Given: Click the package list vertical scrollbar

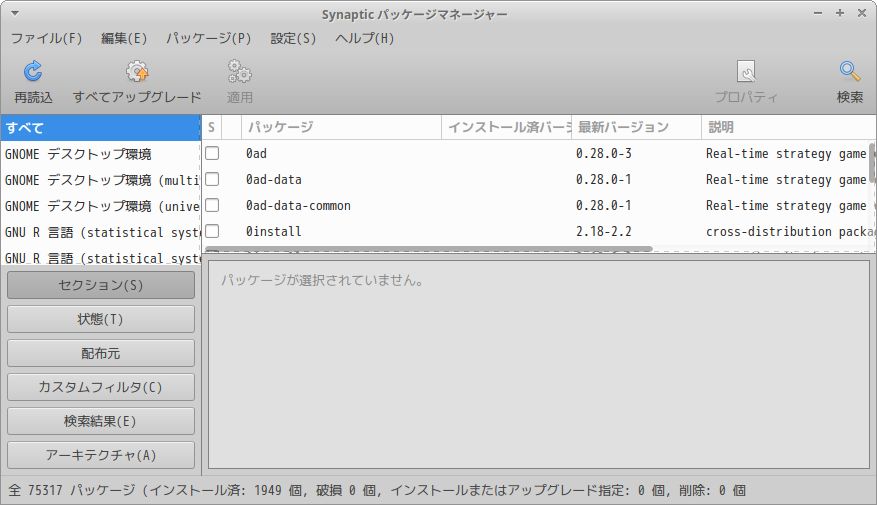Looking at the screenshot, I should tap(871, 163).
